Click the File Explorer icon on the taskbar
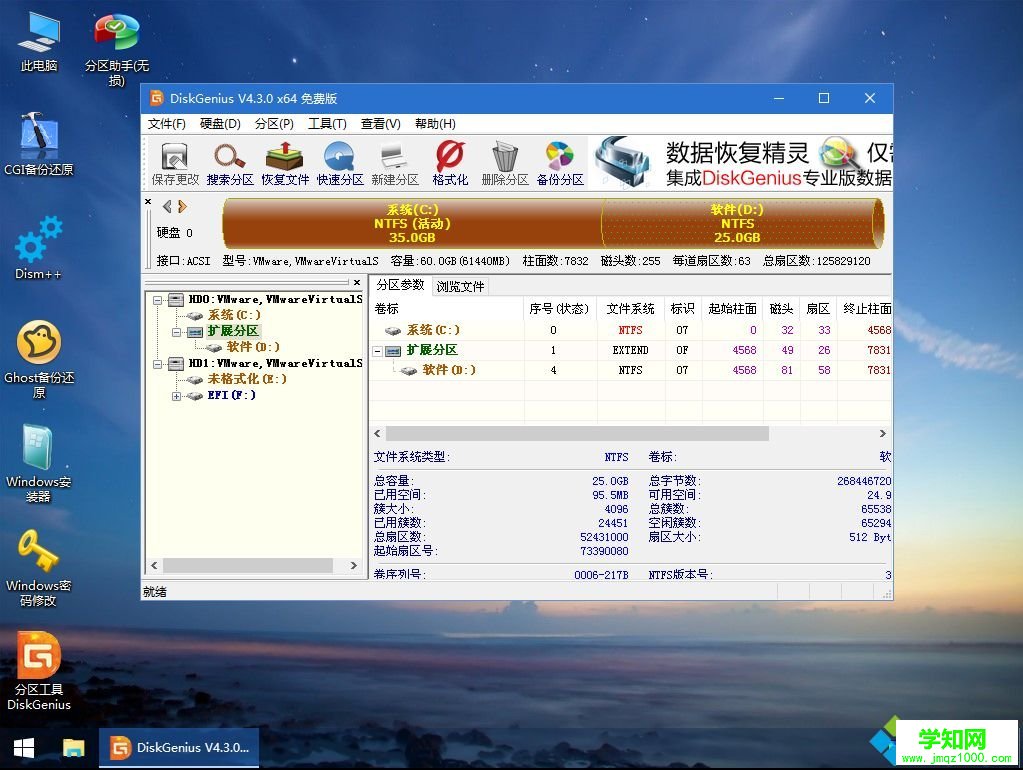 72,748
